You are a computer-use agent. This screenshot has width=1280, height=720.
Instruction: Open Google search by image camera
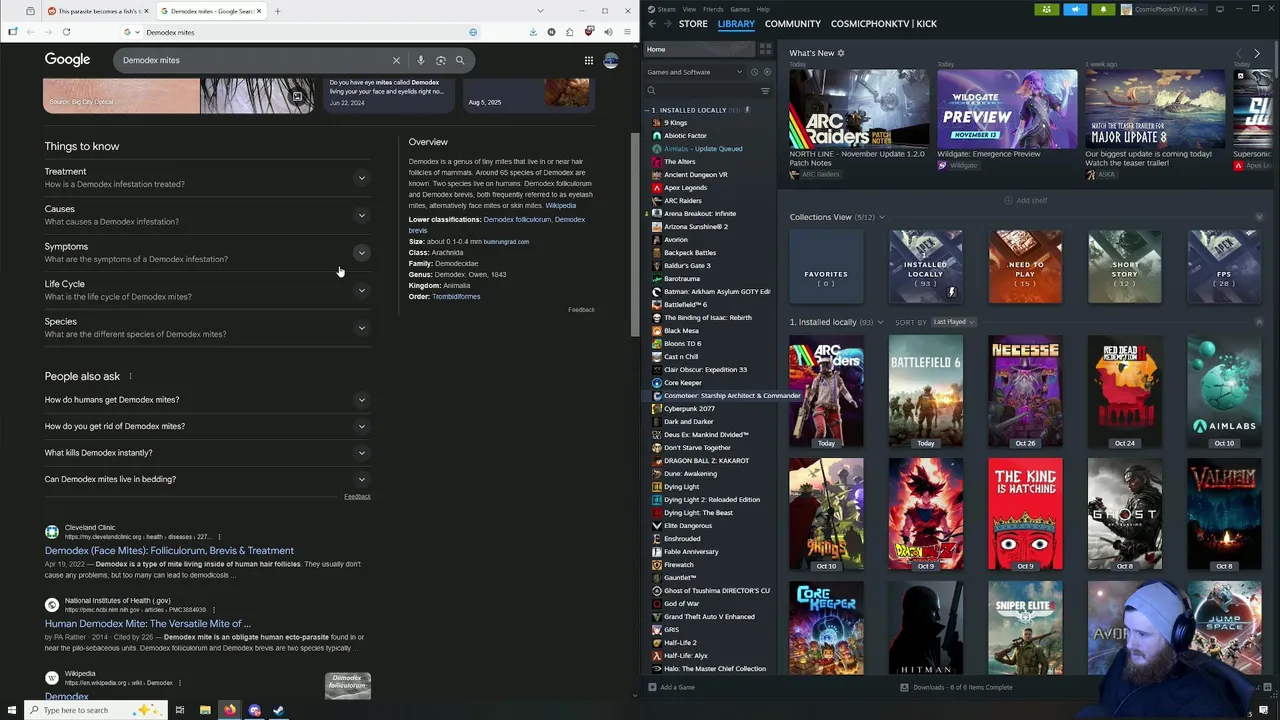click(440, 60)
